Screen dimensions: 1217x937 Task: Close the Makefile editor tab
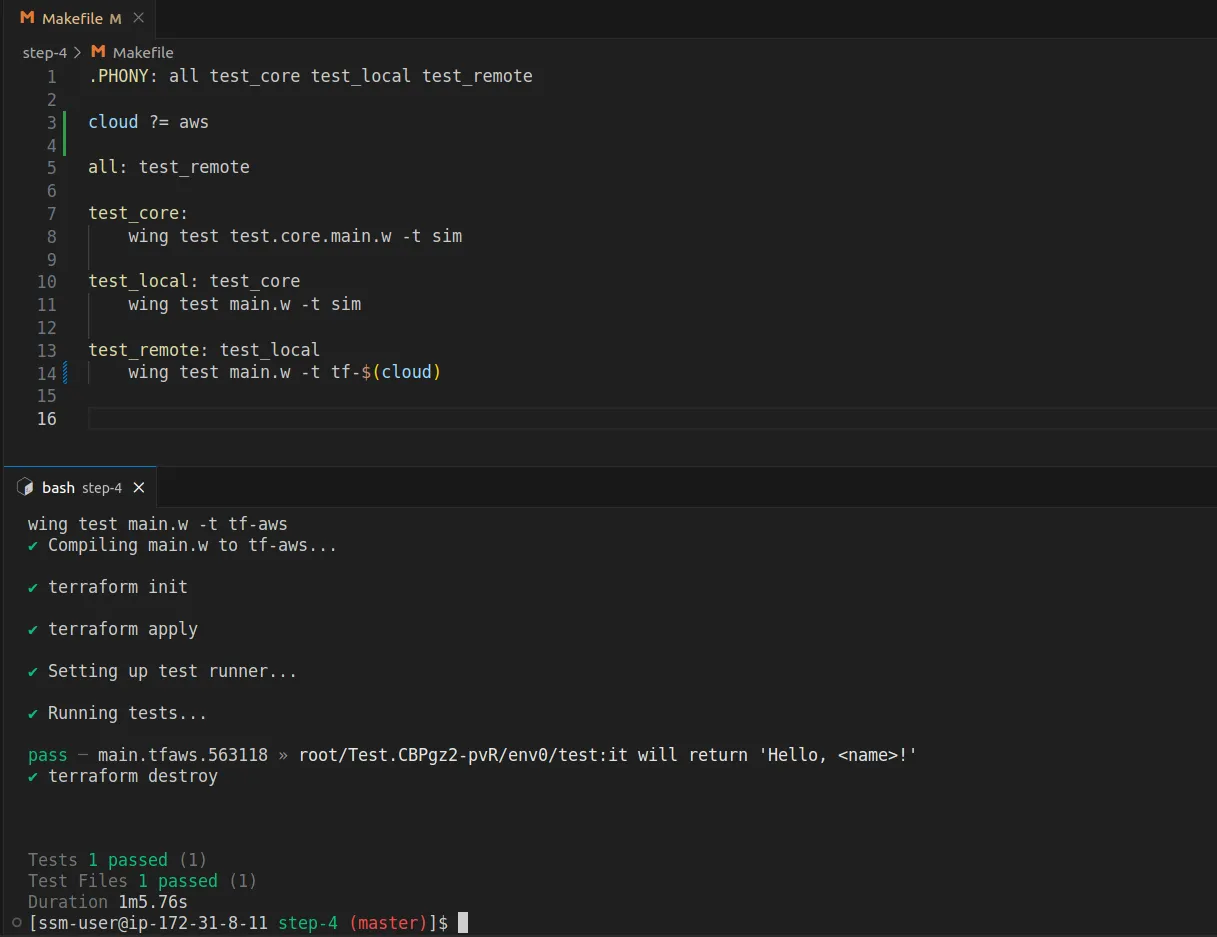pyautogui.click(x=138, y=18)
